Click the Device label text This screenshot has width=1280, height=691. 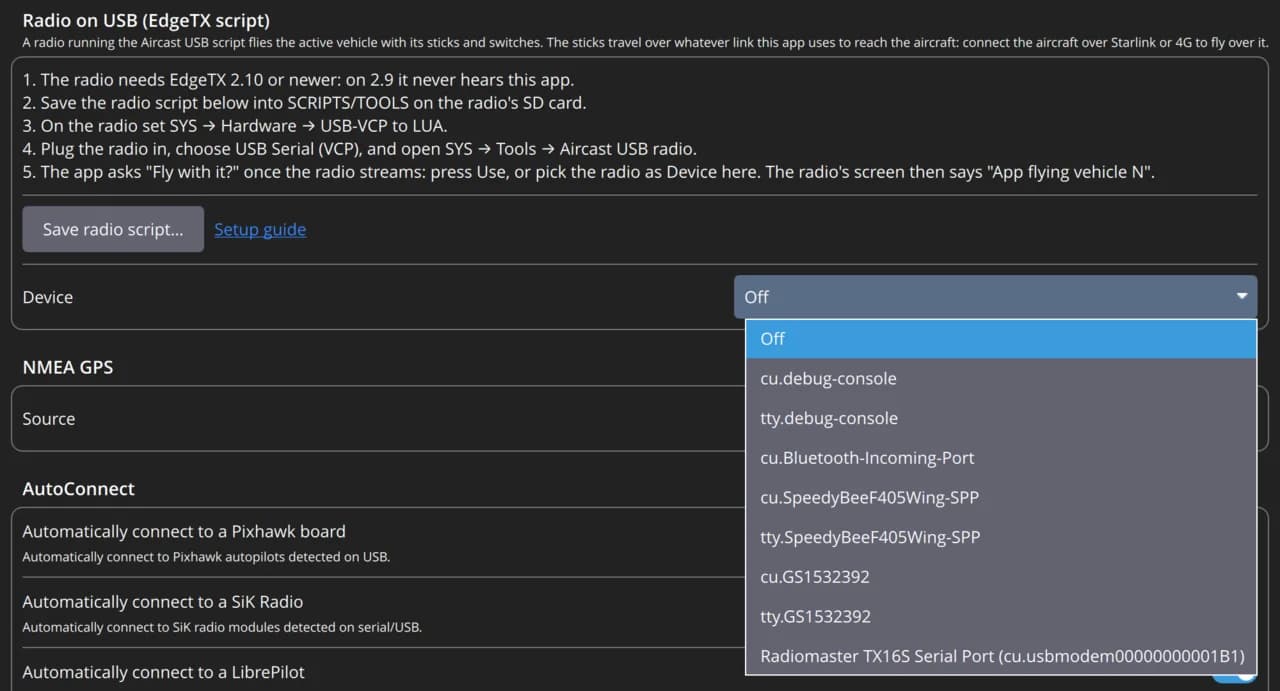pos(47,297)
